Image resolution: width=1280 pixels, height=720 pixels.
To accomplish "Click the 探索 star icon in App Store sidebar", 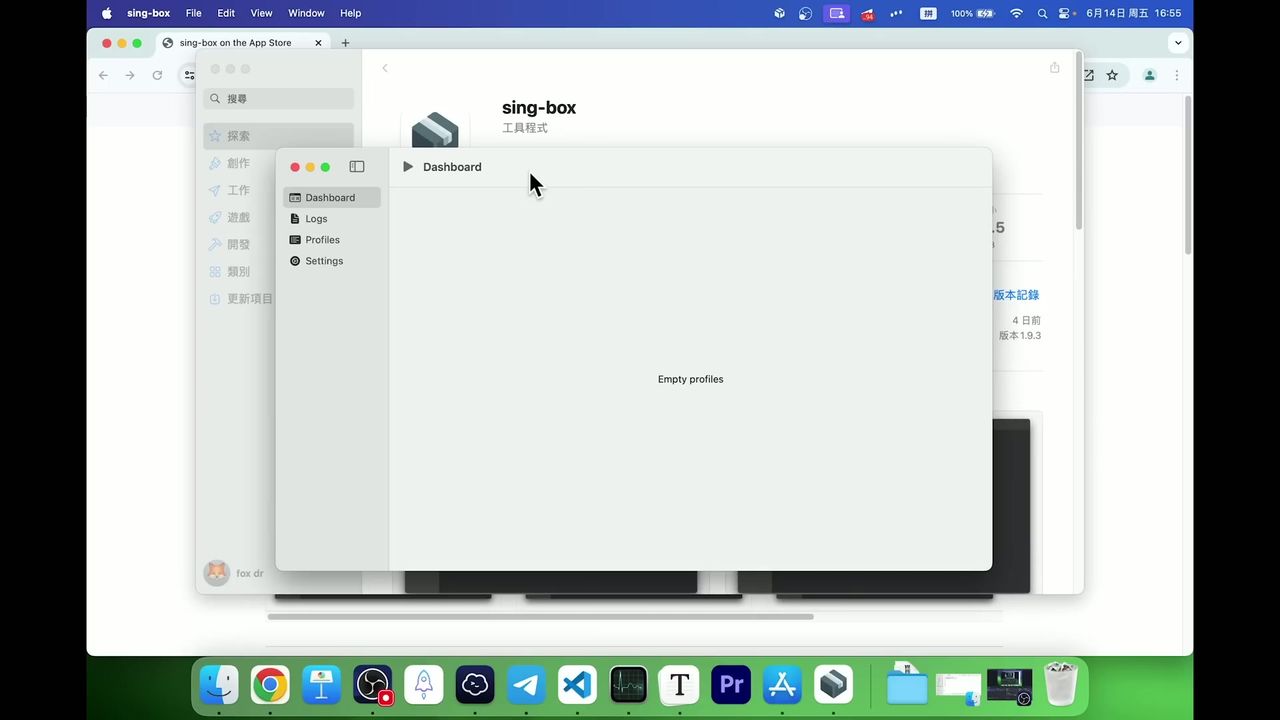I will [215, 135].
